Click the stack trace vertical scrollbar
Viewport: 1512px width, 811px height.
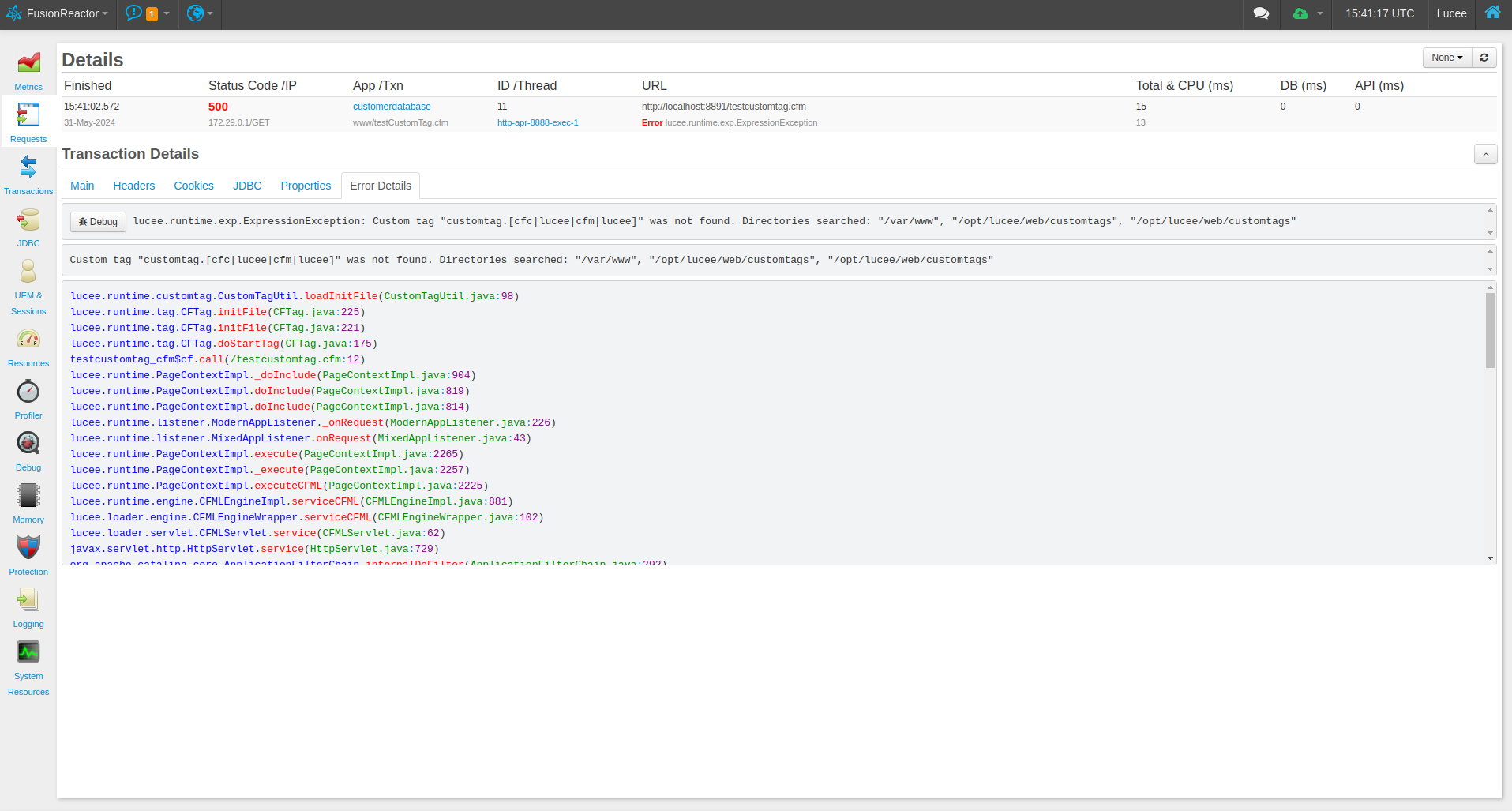(1490, 422)
